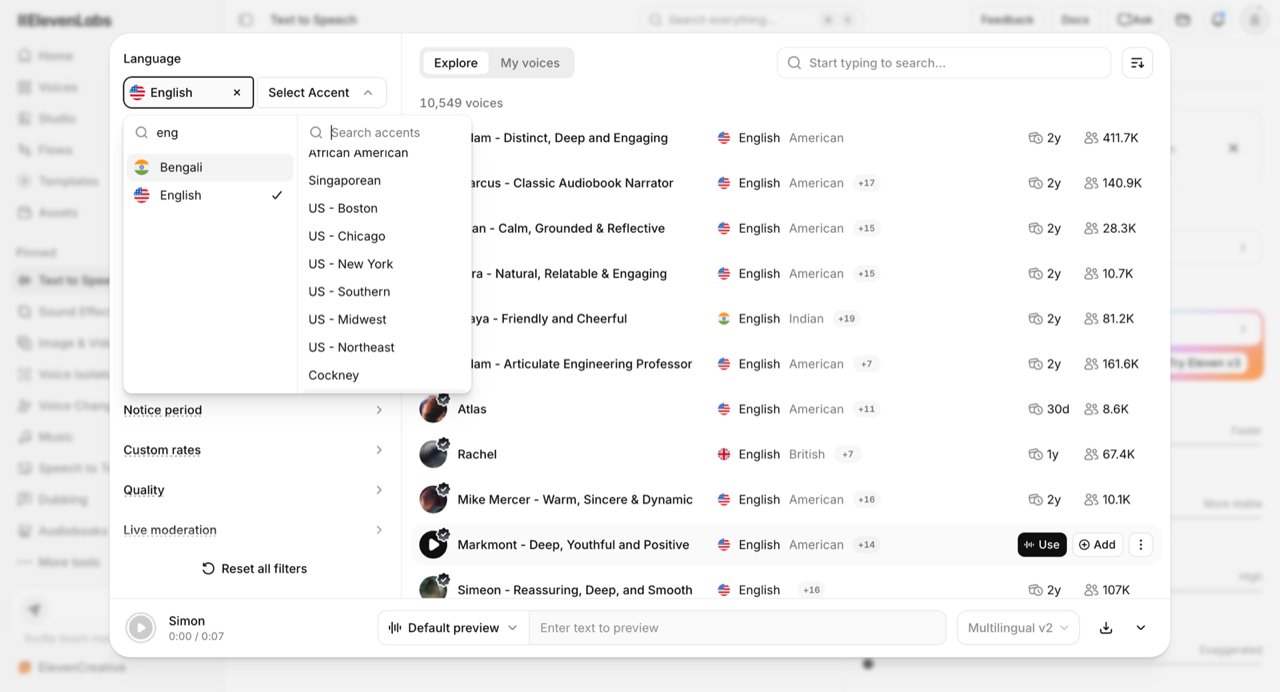The width and height of the screenshot is (1280, 692).
Task: Open the Atlas voice avatar
Action: (433, 409)
